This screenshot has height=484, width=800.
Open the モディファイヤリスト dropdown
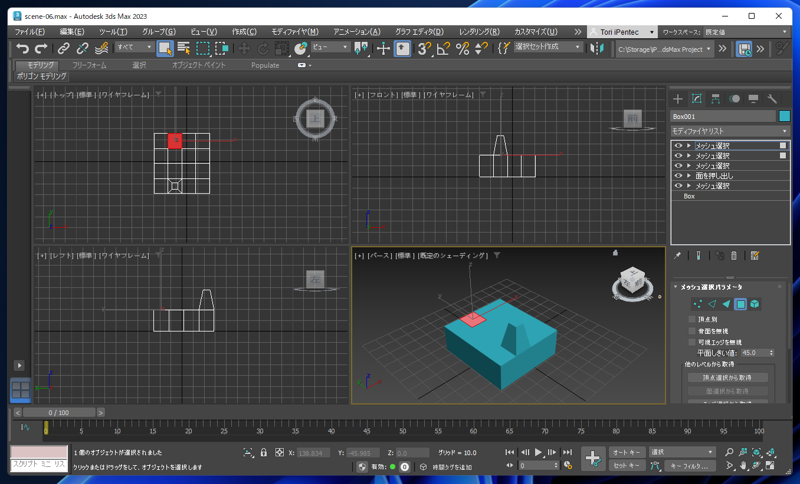coord(730,131)
